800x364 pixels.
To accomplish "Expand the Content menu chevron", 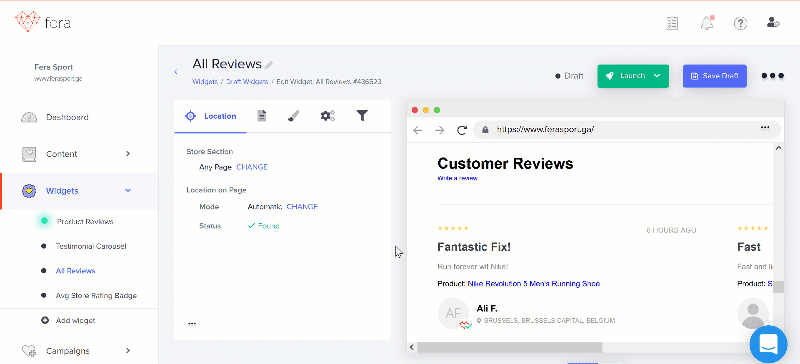I will (x=128, y=154).
